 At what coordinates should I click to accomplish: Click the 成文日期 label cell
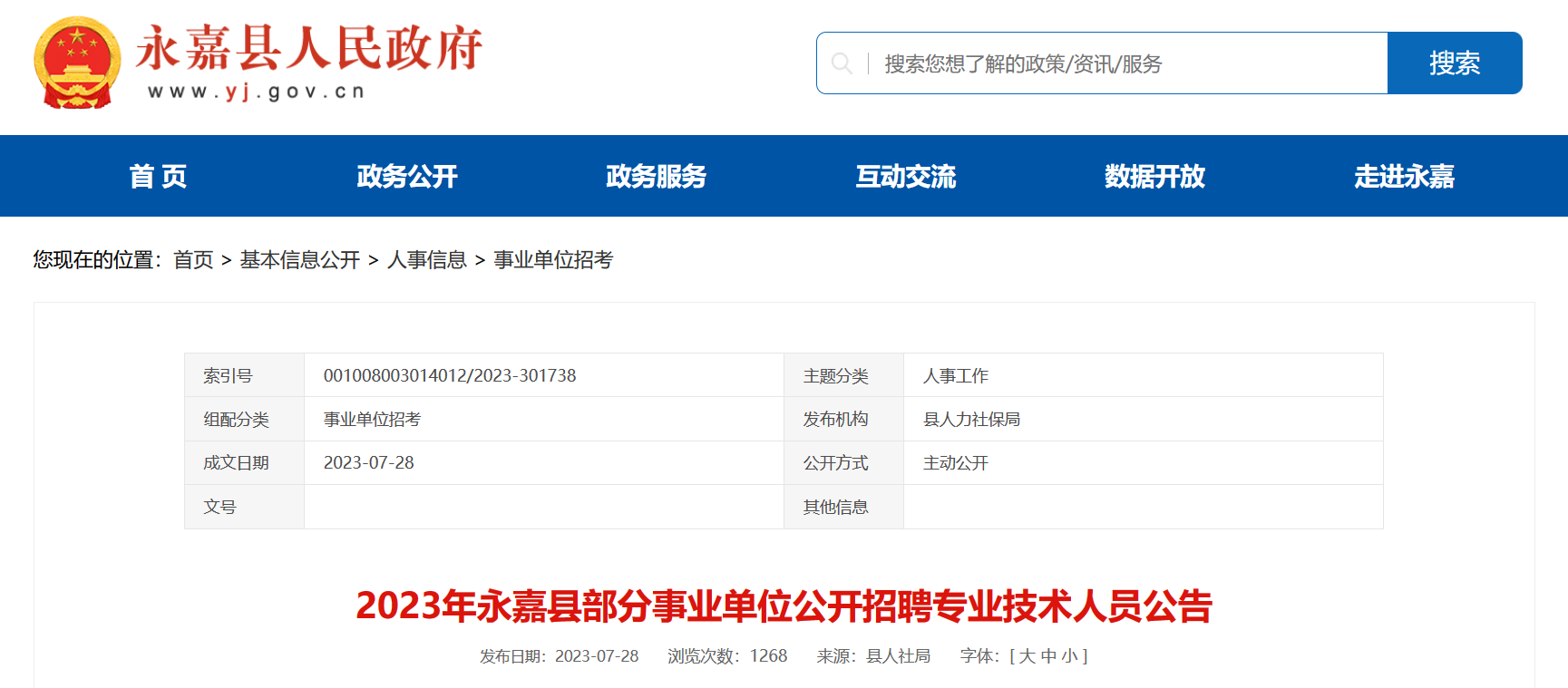(x=244, y=462)
